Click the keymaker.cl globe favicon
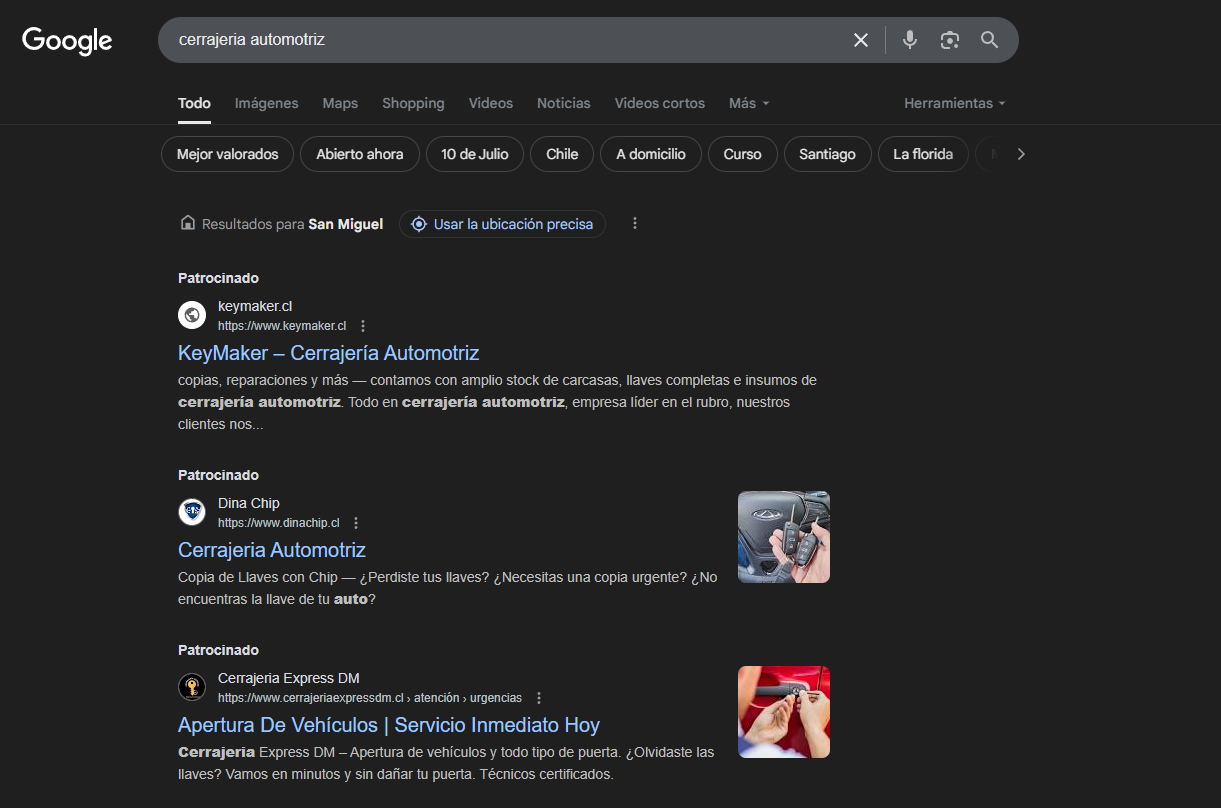Screen dimensions: 1221x808 (192, 315)
